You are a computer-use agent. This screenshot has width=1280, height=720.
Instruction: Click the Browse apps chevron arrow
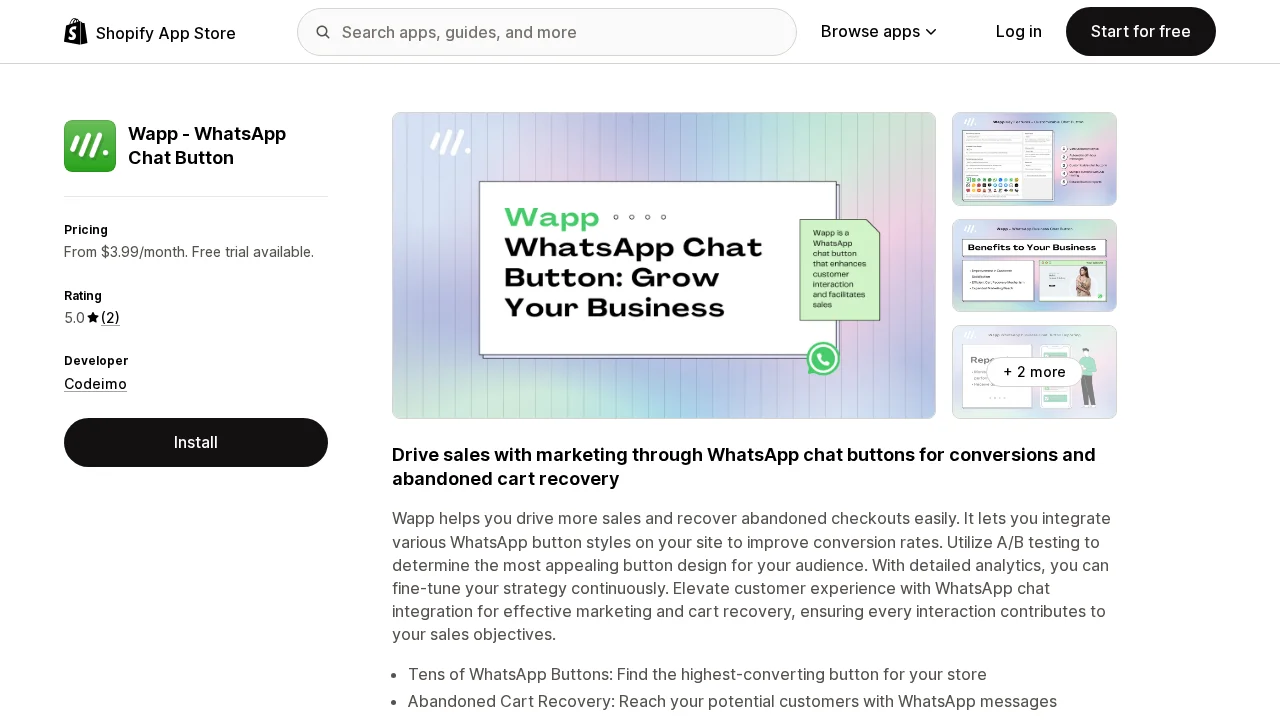pyautogui.click(x=931, y=32)
